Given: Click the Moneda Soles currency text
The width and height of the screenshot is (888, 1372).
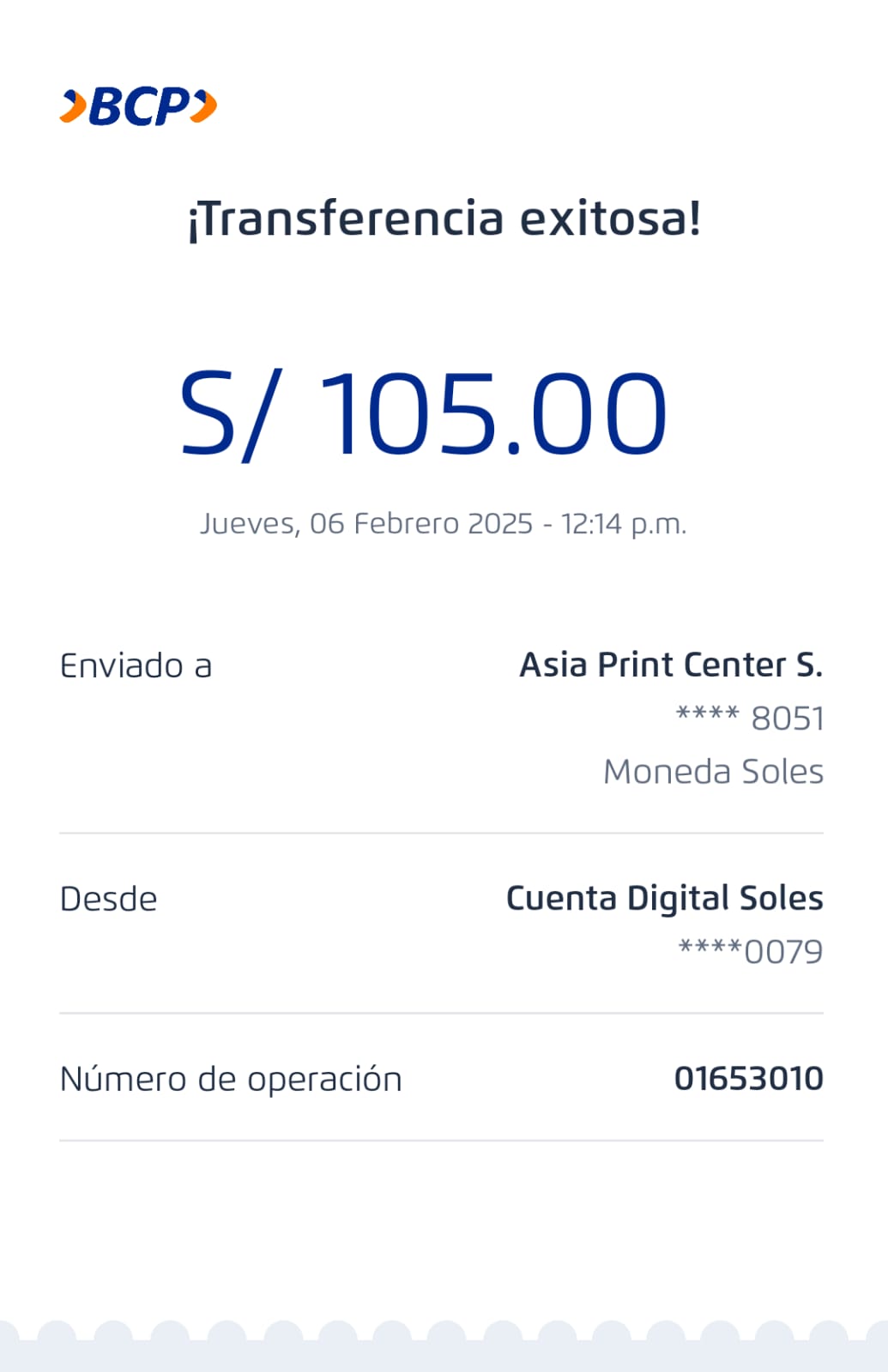Looking at the screenshot, I should pyautogui.click(x=713, y=771).
